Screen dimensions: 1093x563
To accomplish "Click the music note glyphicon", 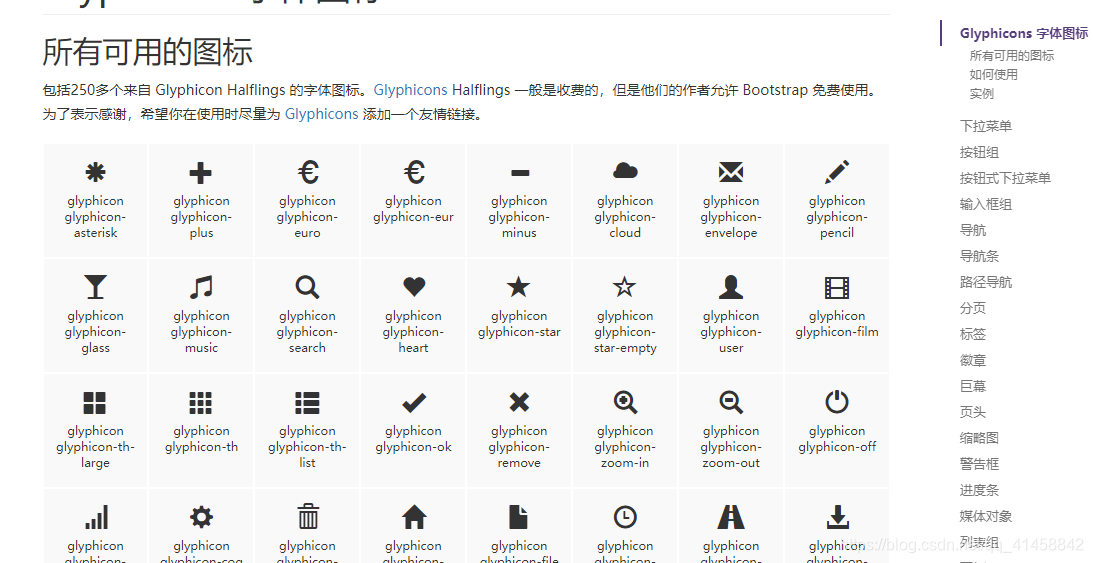I will 201,287.
